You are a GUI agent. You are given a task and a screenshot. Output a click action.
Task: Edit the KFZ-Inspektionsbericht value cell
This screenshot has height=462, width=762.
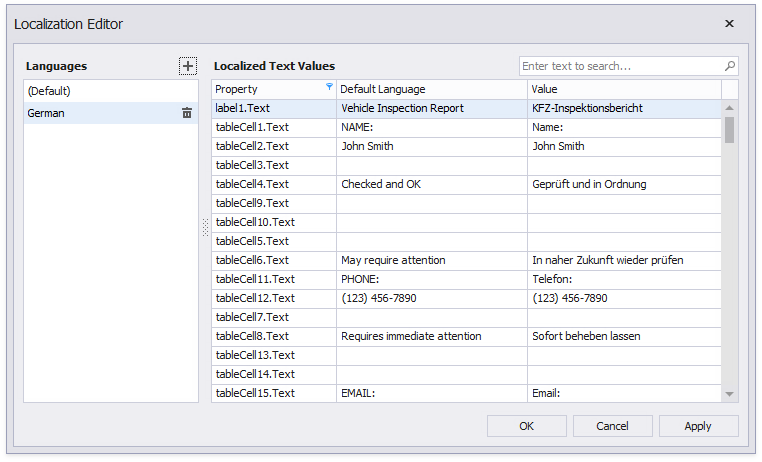tap(623, 108)
